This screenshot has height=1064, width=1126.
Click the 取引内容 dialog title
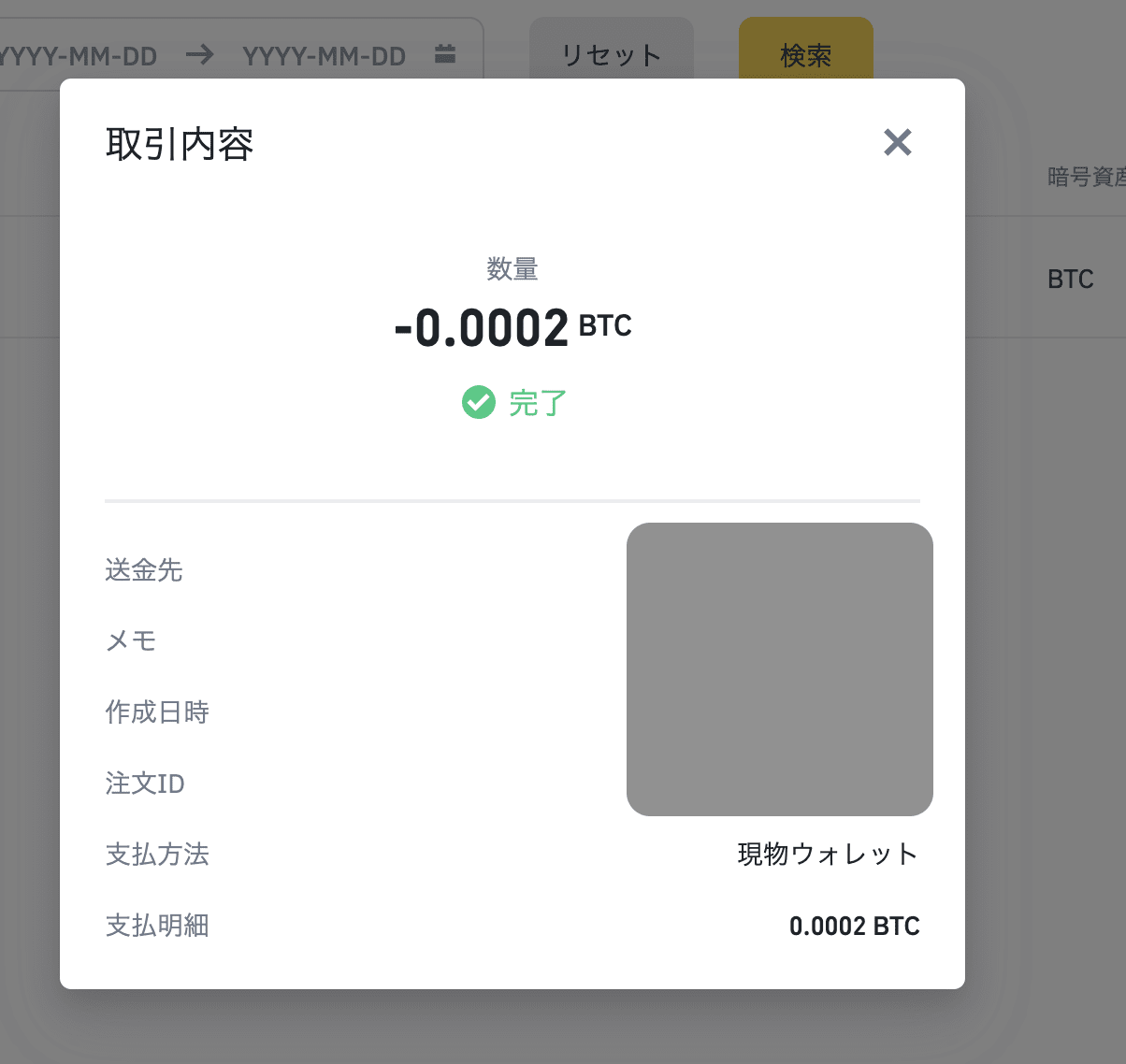[x=180, y=144]
